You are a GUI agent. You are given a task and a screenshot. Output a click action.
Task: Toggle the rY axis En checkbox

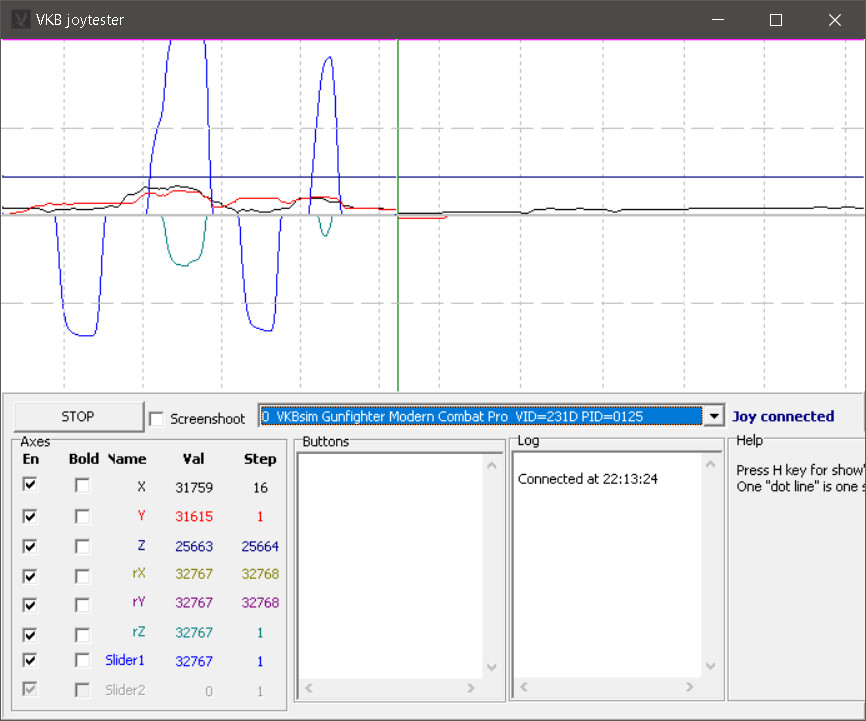pos(30,604)
